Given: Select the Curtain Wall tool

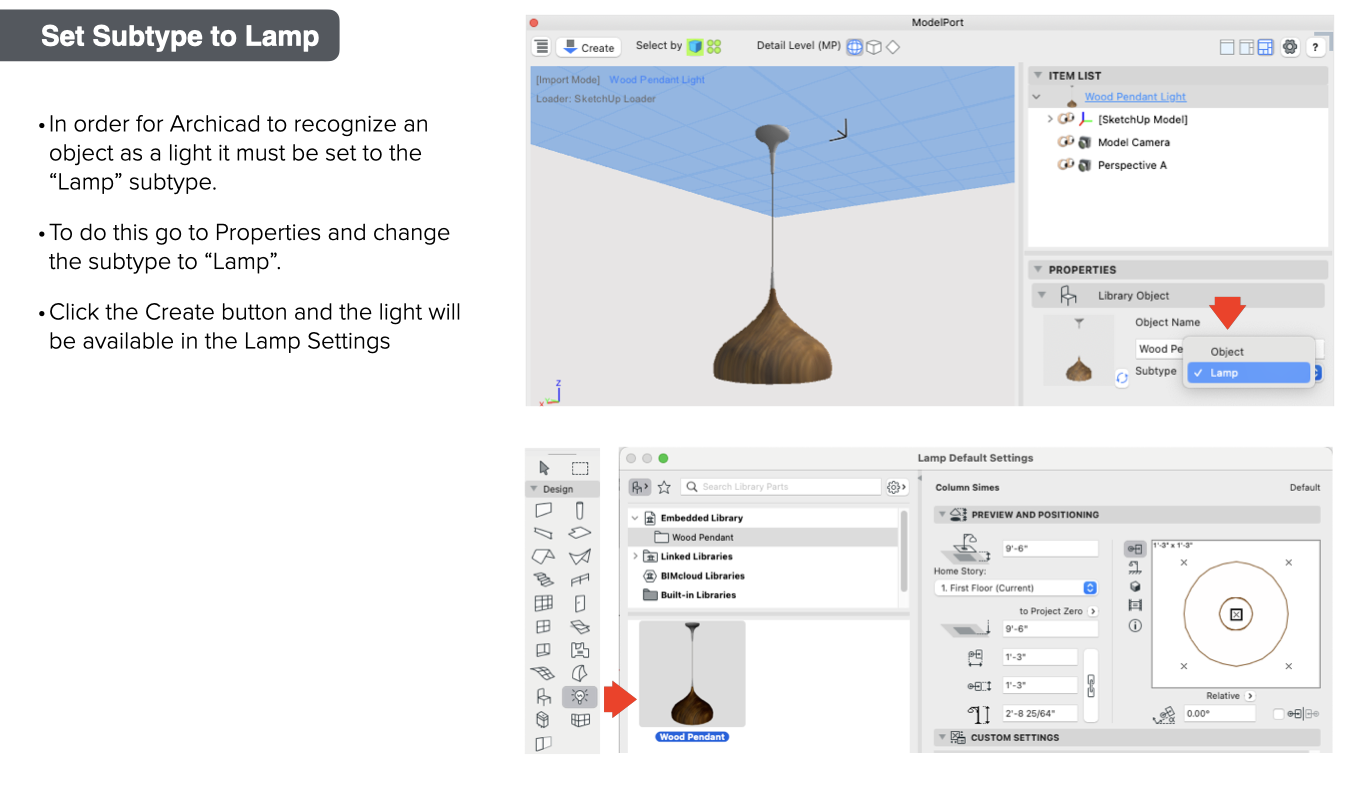Looking at the screenshot, I should click(x=544, y=603).
